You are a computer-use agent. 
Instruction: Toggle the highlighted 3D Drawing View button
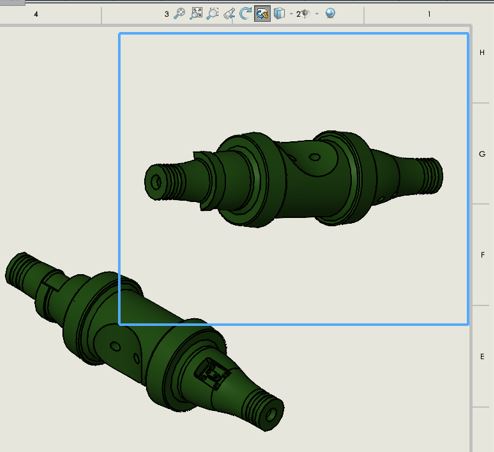262,14
